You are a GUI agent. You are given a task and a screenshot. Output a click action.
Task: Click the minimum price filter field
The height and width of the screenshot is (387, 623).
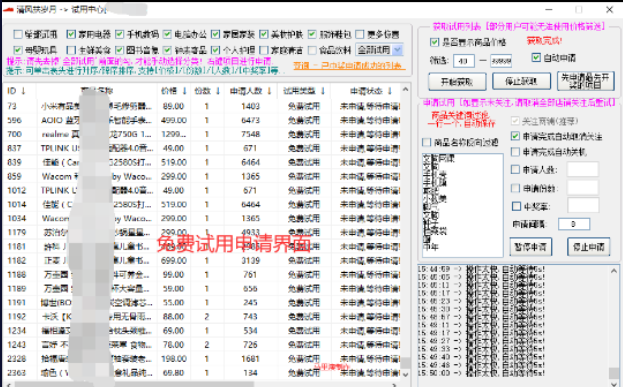pyautogui.click(x=463, y=61)
